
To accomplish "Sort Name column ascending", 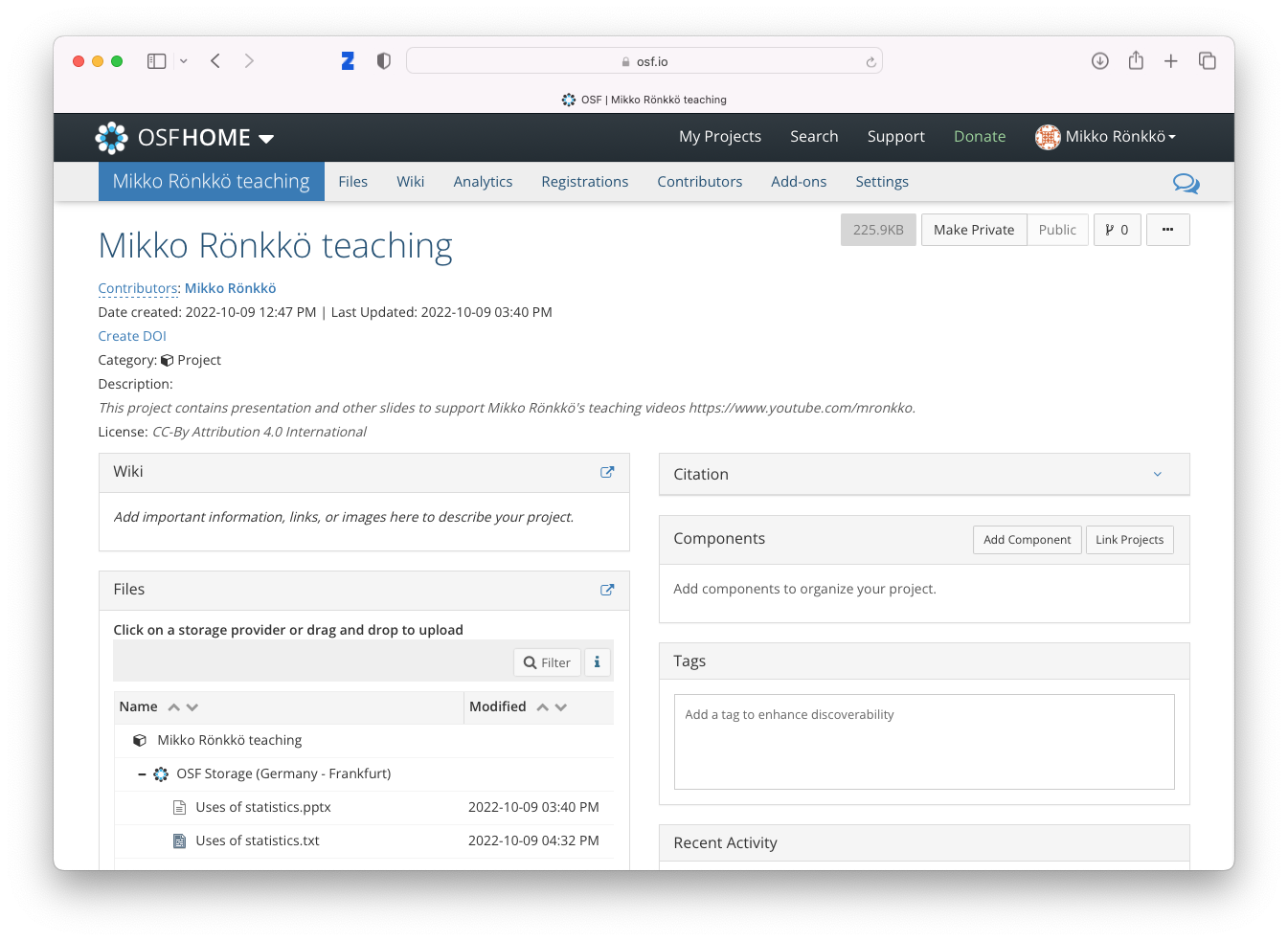I will [174, 707].
